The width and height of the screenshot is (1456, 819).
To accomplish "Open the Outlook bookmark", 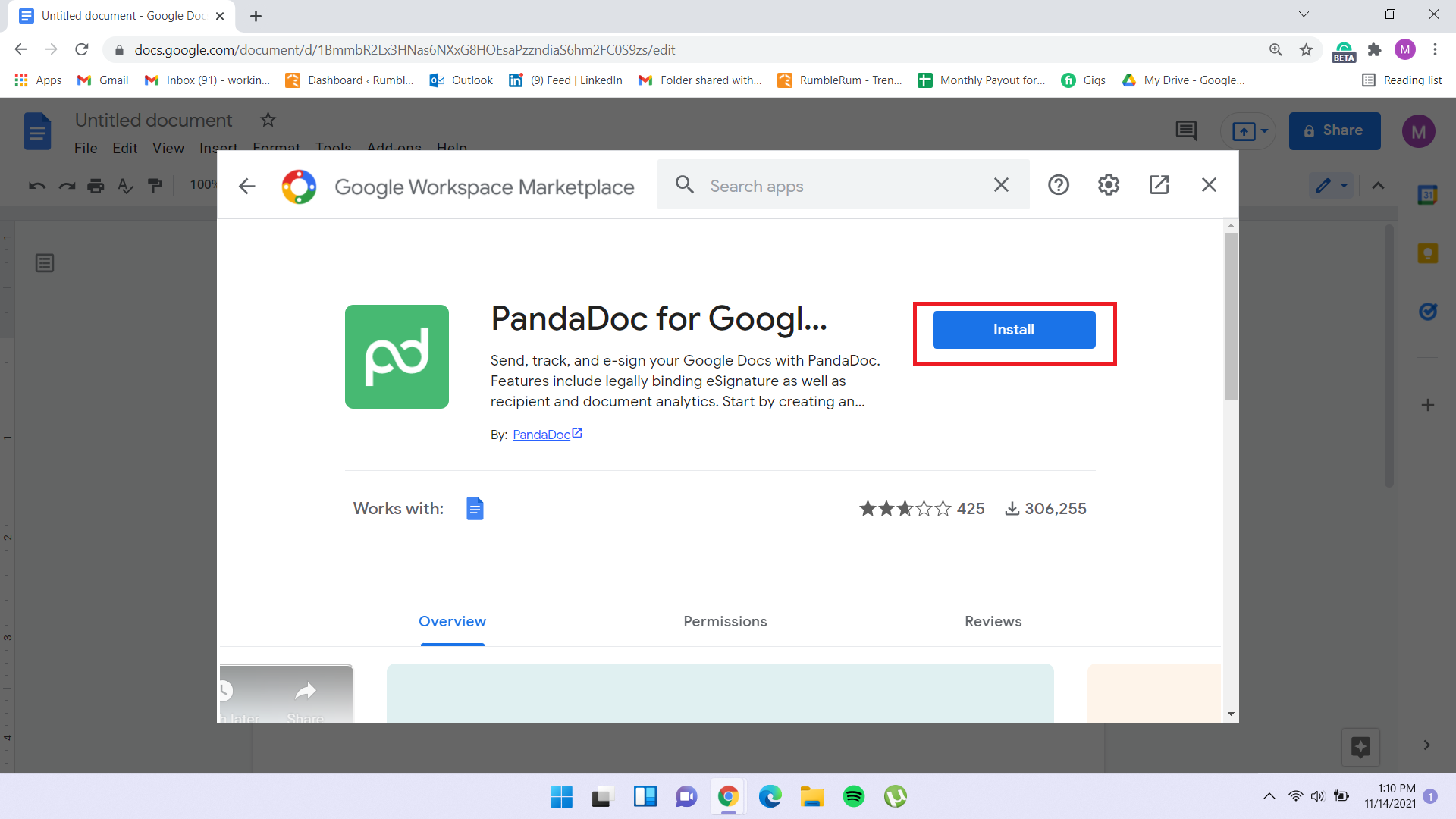I will pyautogui.click(x=461, y=80).
